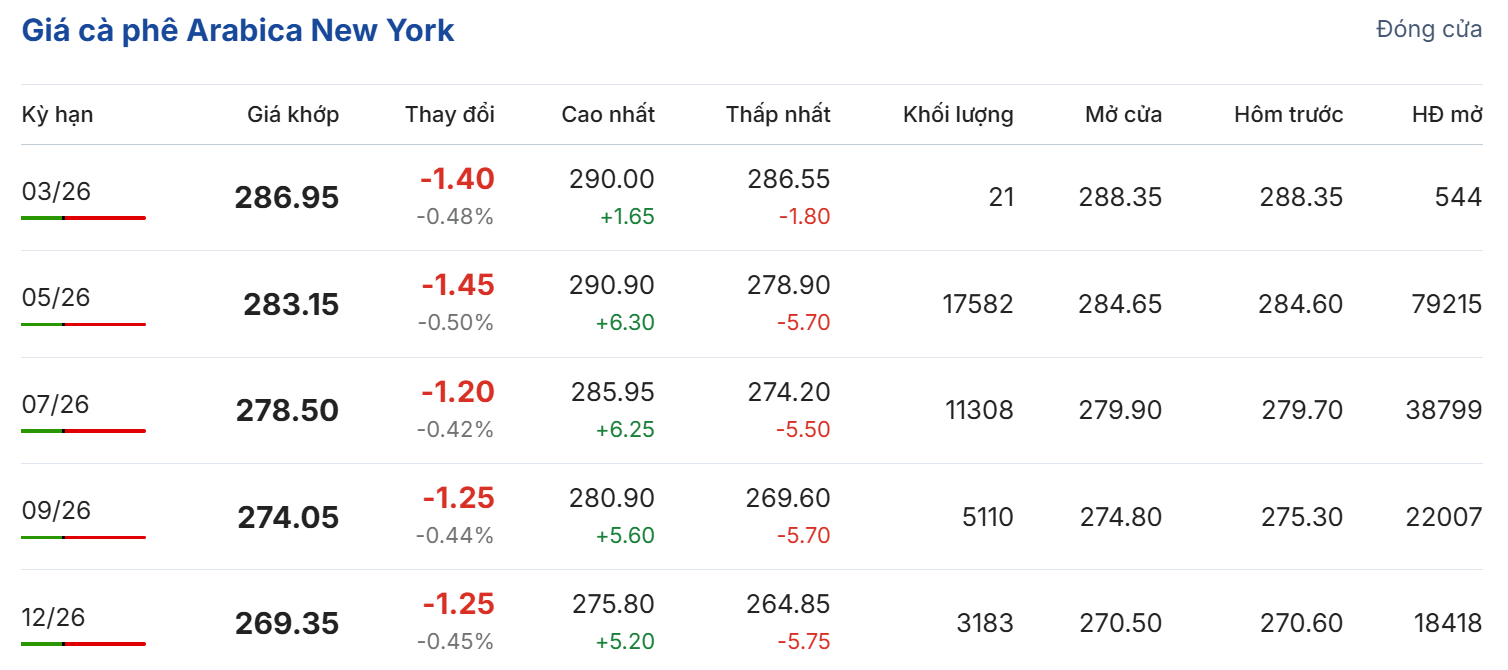Click the 269.35 matched price
Image resolution: width=1508 pixels, height=670 pixels.
pos(287,624)
